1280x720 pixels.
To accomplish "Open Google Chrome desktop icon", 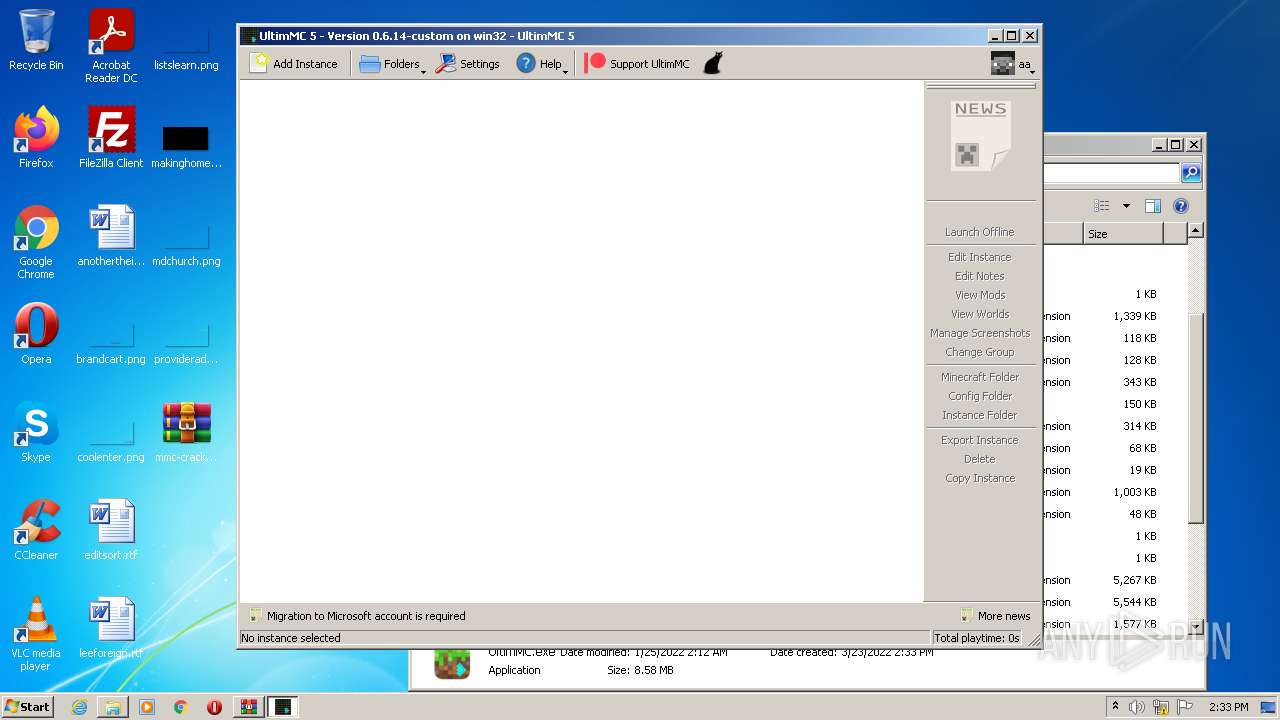I will click(x=36, y=242).
